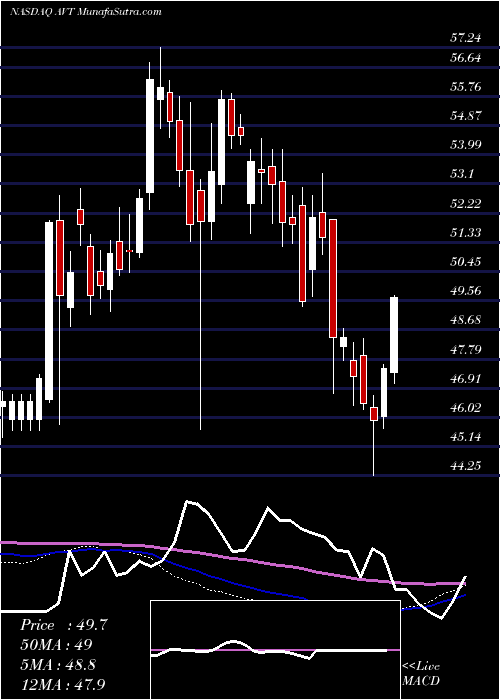Click the 48.68 price level label
The height and width of the screenshot is (700, 500).
pyautogui.click(x=466, y=320)
